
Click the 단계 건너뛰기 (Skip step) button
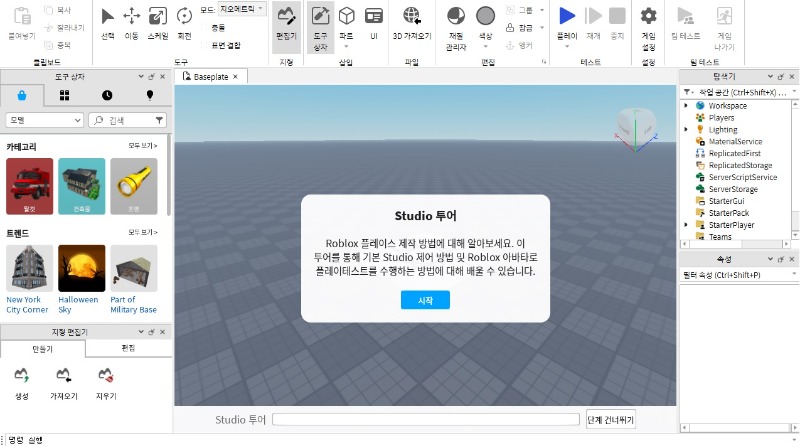pyautogui.click(x=611, y=420)
